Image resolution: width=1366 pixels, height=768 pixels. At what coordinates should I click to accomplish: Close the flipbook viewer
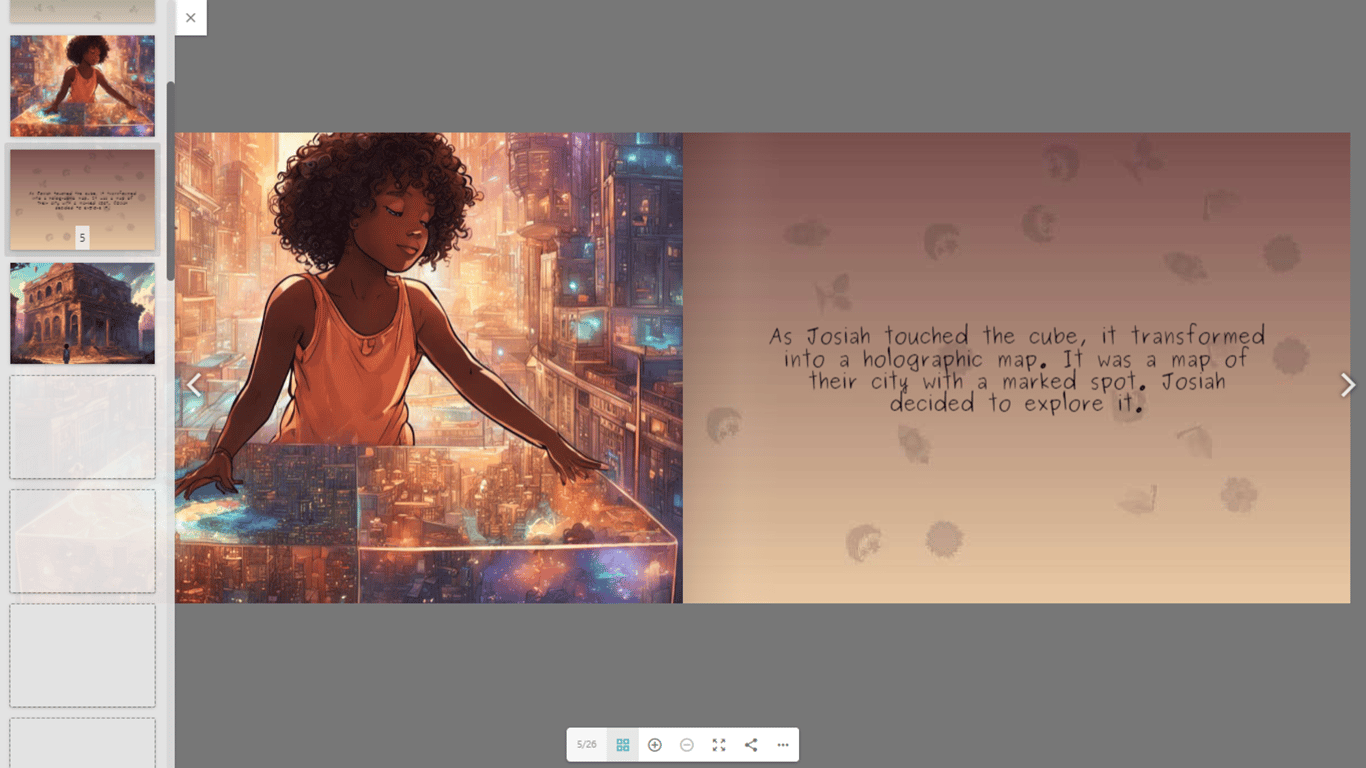[x=190, y=17]
